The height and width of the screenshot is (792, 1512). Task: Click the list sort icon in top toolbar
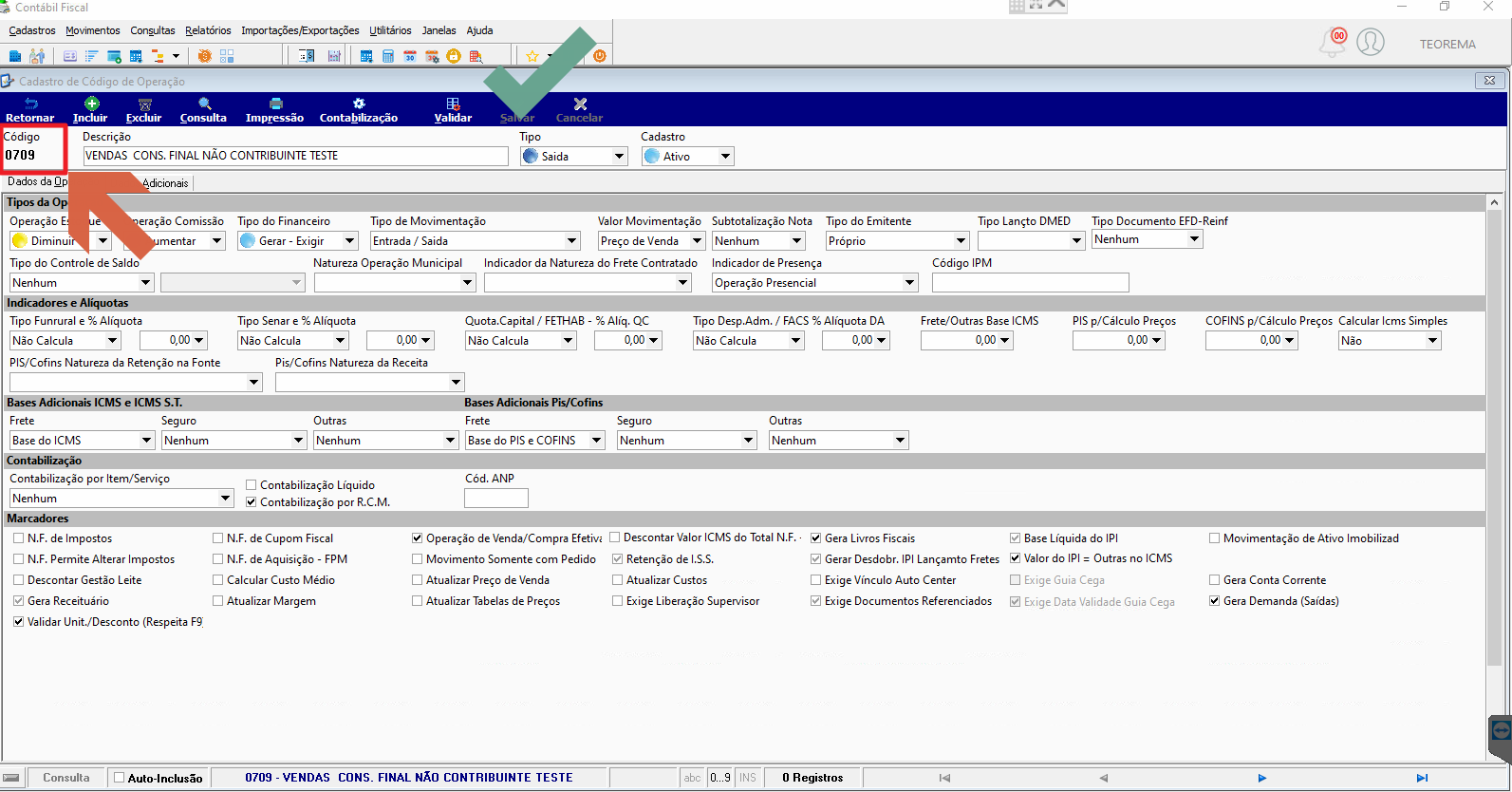[92, 56]
